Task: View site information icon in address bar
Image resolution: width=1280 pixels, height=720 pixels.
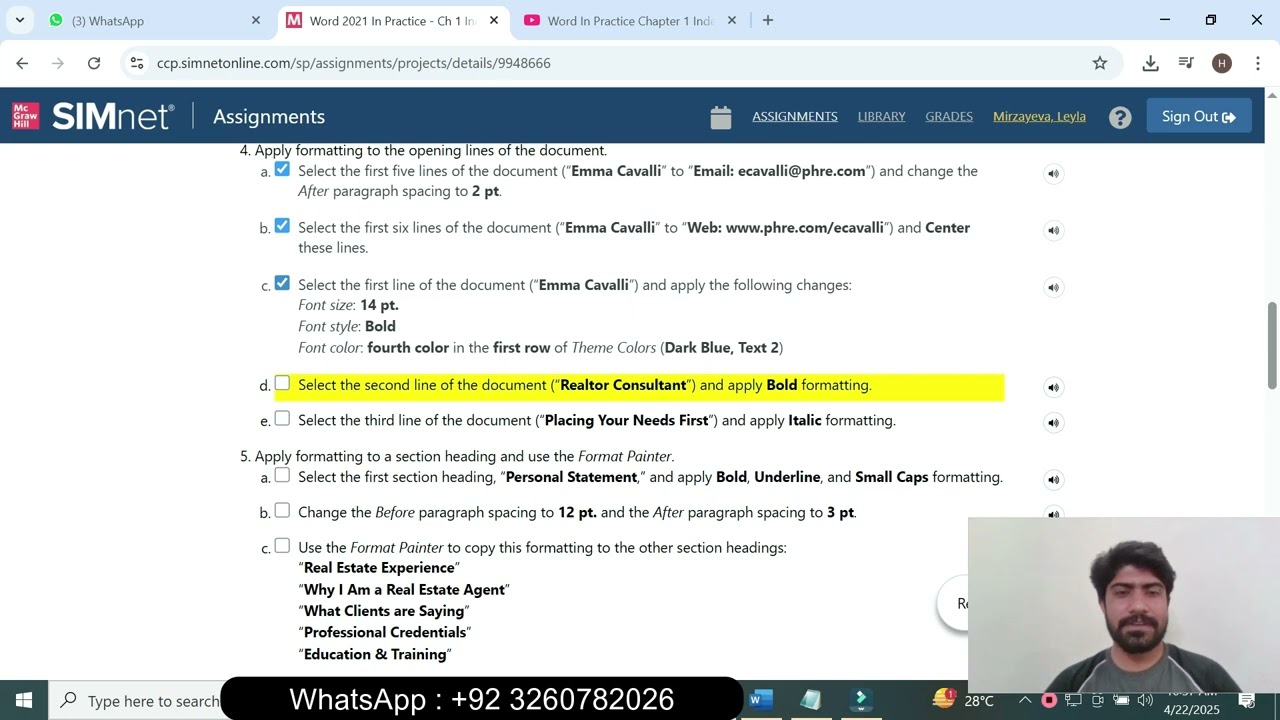Action: click(x=137, y=63)
